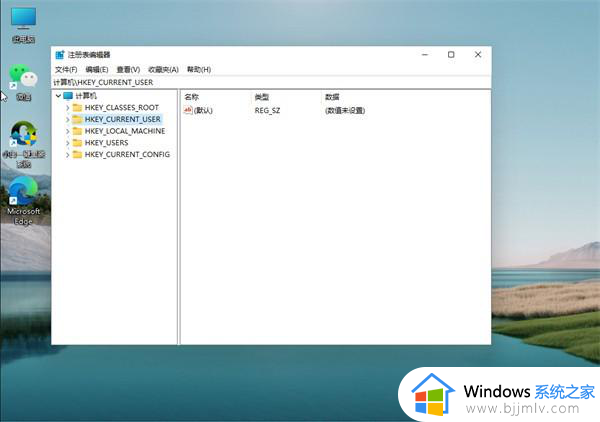Select the HKEY_CURRENT_CONFIG key label
Image resolution: width=600 pixels, height=422 pixels.
click(x=127, y=155)
